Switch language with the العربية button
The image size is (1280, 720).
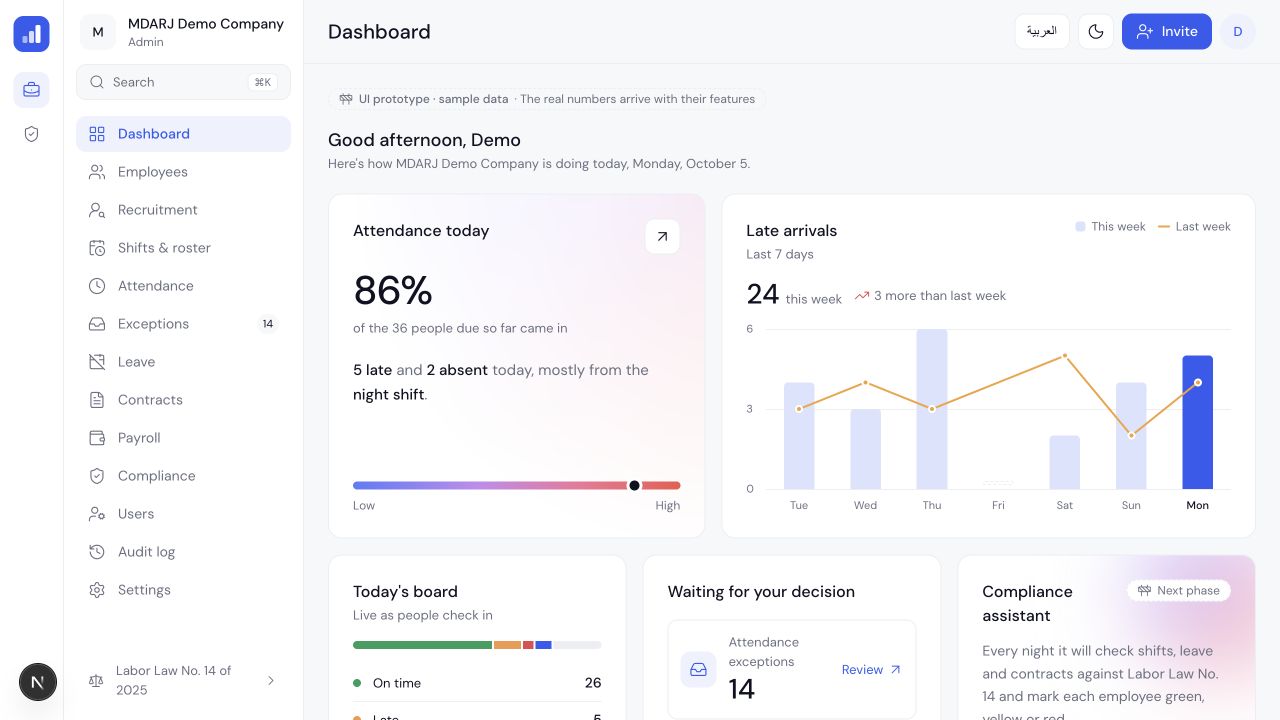tap(1042, 32)
